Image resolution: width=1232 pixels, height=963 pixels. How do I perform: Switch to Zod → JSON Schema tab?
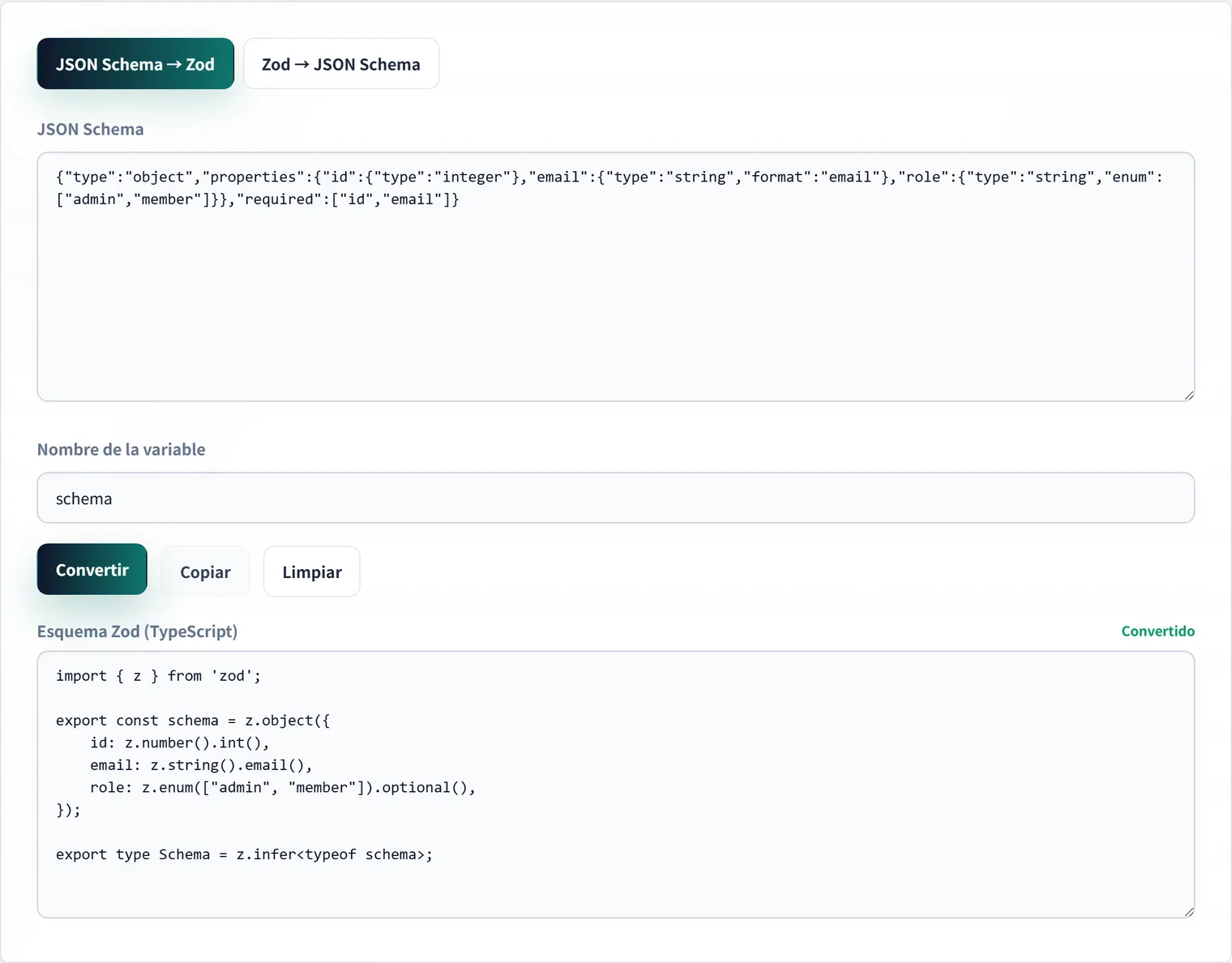coord(341,64)
